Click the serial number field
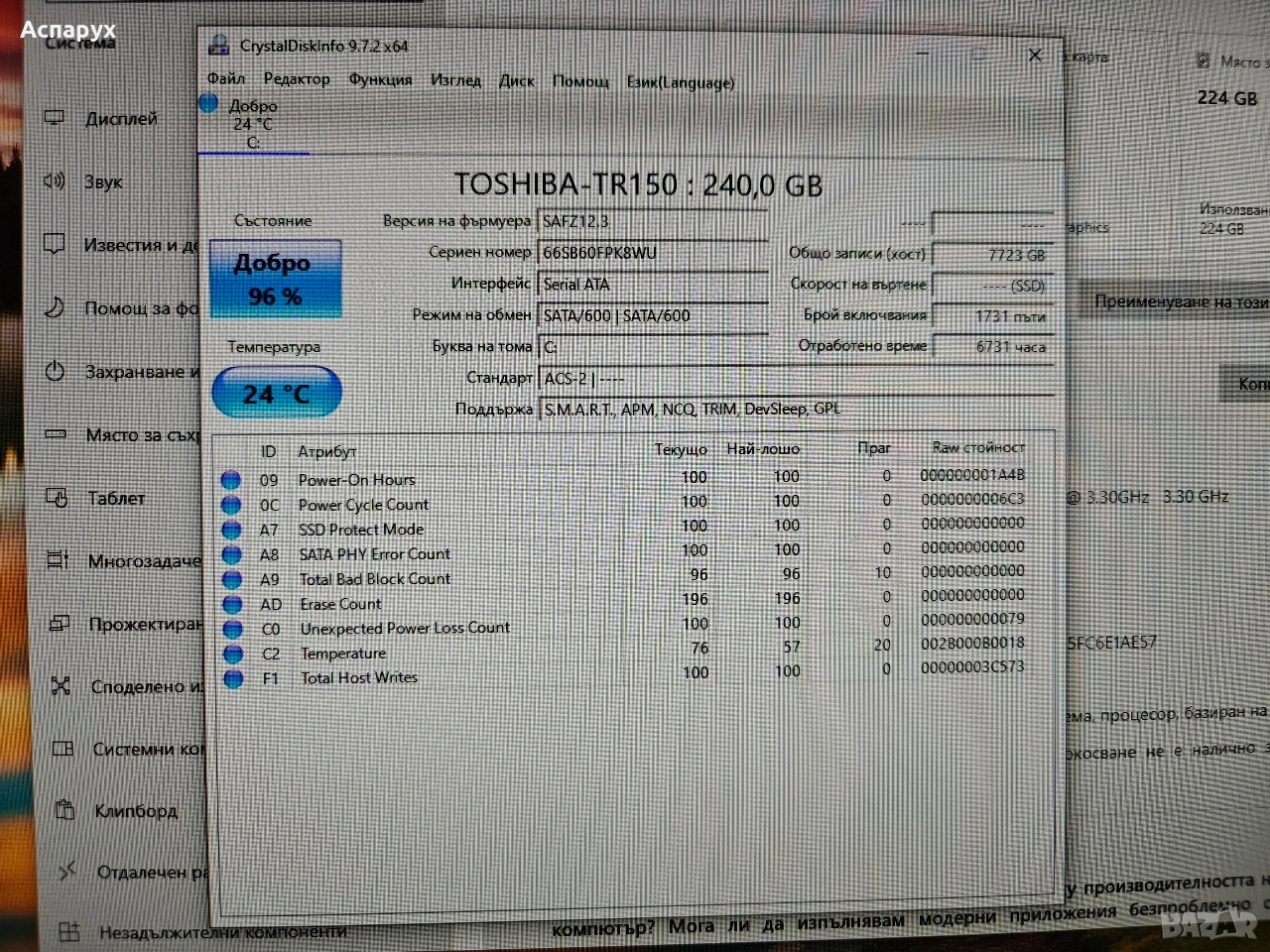1270x952 pixels. (652, 253)
